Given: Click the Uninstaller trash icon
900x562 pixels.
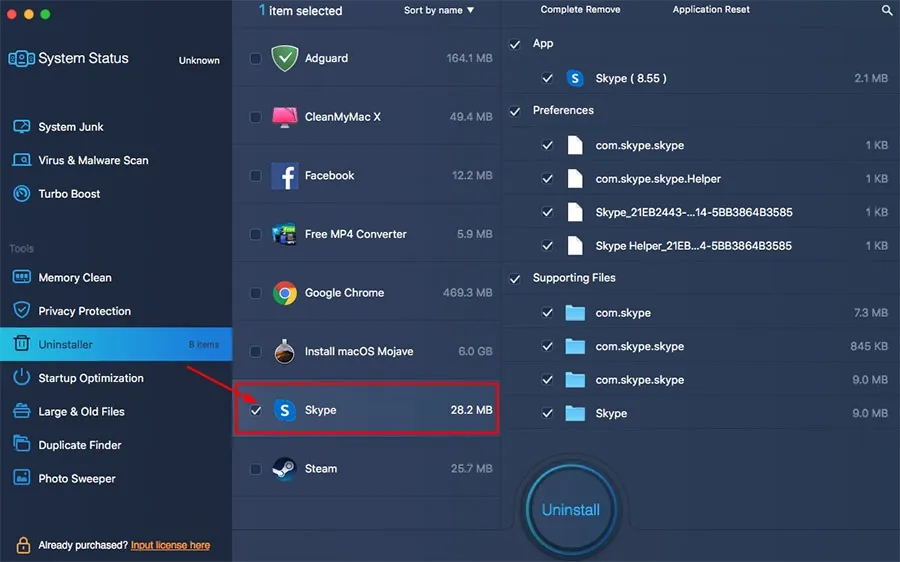Looking at the screenshot, I should [x=21, y=343].
